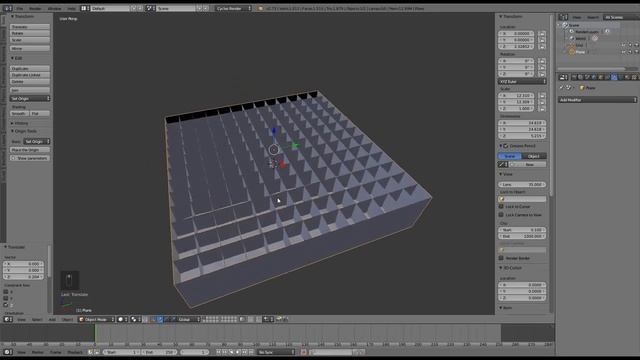Open the Outliner editor type selector

(563, 17)
